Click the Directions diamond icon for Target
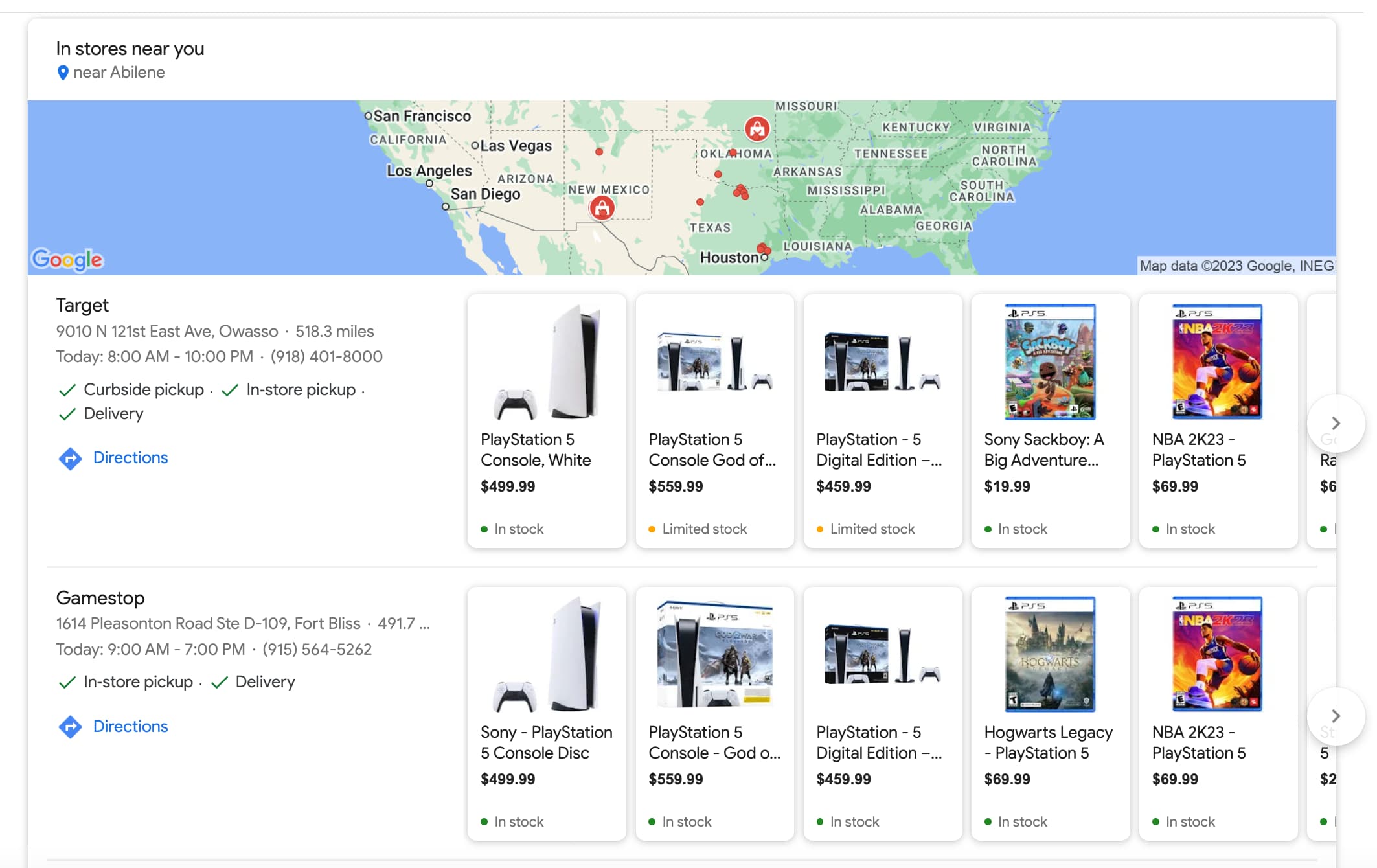 [x=70, y=458]
